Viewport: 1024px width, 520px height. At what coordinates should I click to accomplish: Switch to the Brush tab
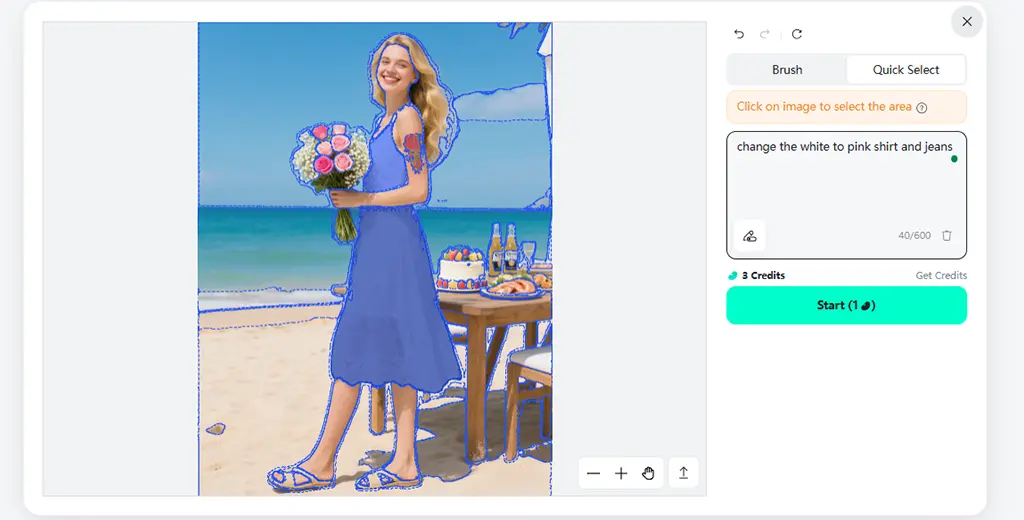point(787,70)
